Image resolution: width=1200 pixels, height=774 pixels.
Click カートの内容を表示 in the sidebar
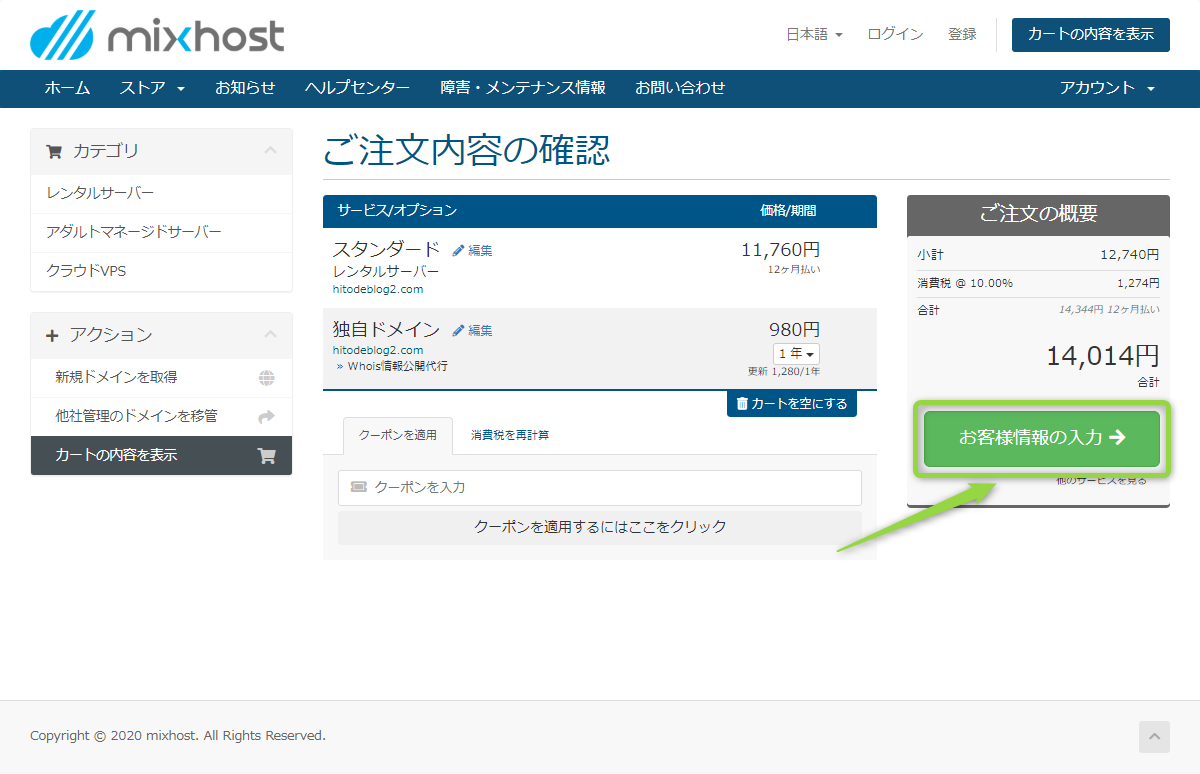click(x=162, y=456)
